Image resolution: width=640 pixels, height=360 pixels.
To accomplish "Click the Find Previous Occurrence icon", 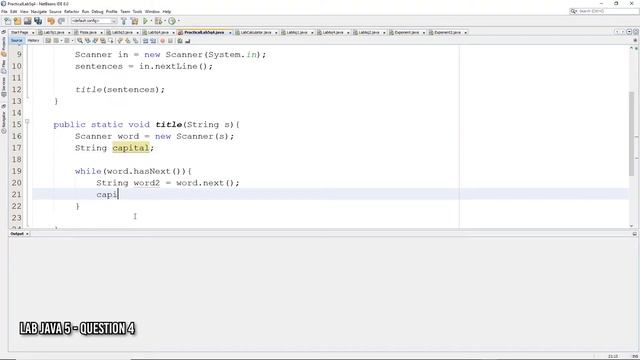I will 87,41.
